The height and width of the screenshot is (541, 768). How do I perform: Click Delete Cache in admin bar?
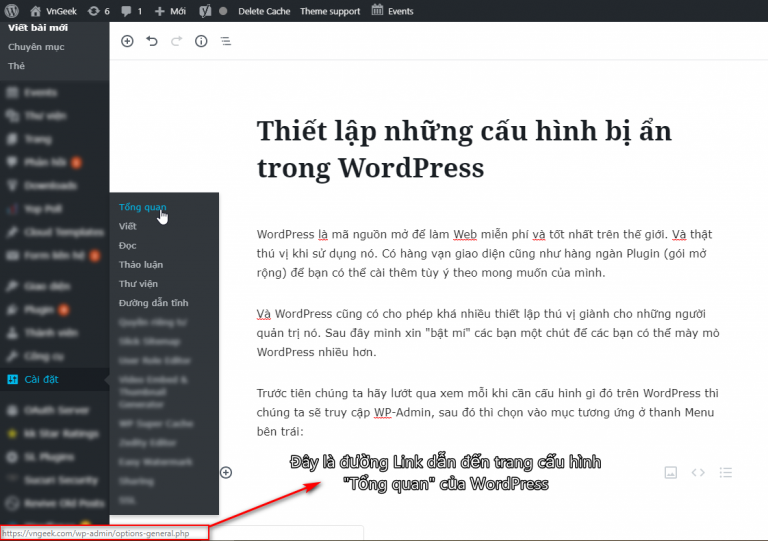pyautogui.click(x=264, y=11)
